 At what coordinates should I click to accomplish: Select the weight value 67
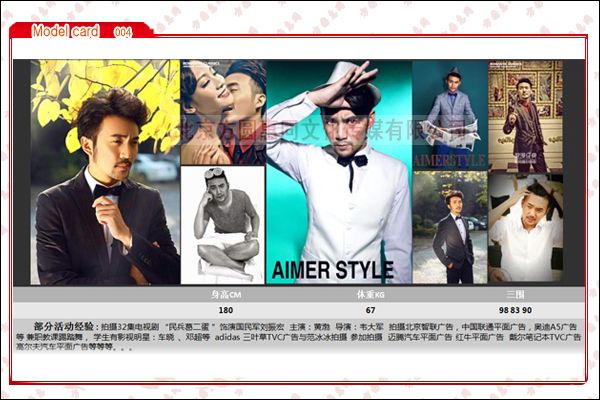point(370,310)
